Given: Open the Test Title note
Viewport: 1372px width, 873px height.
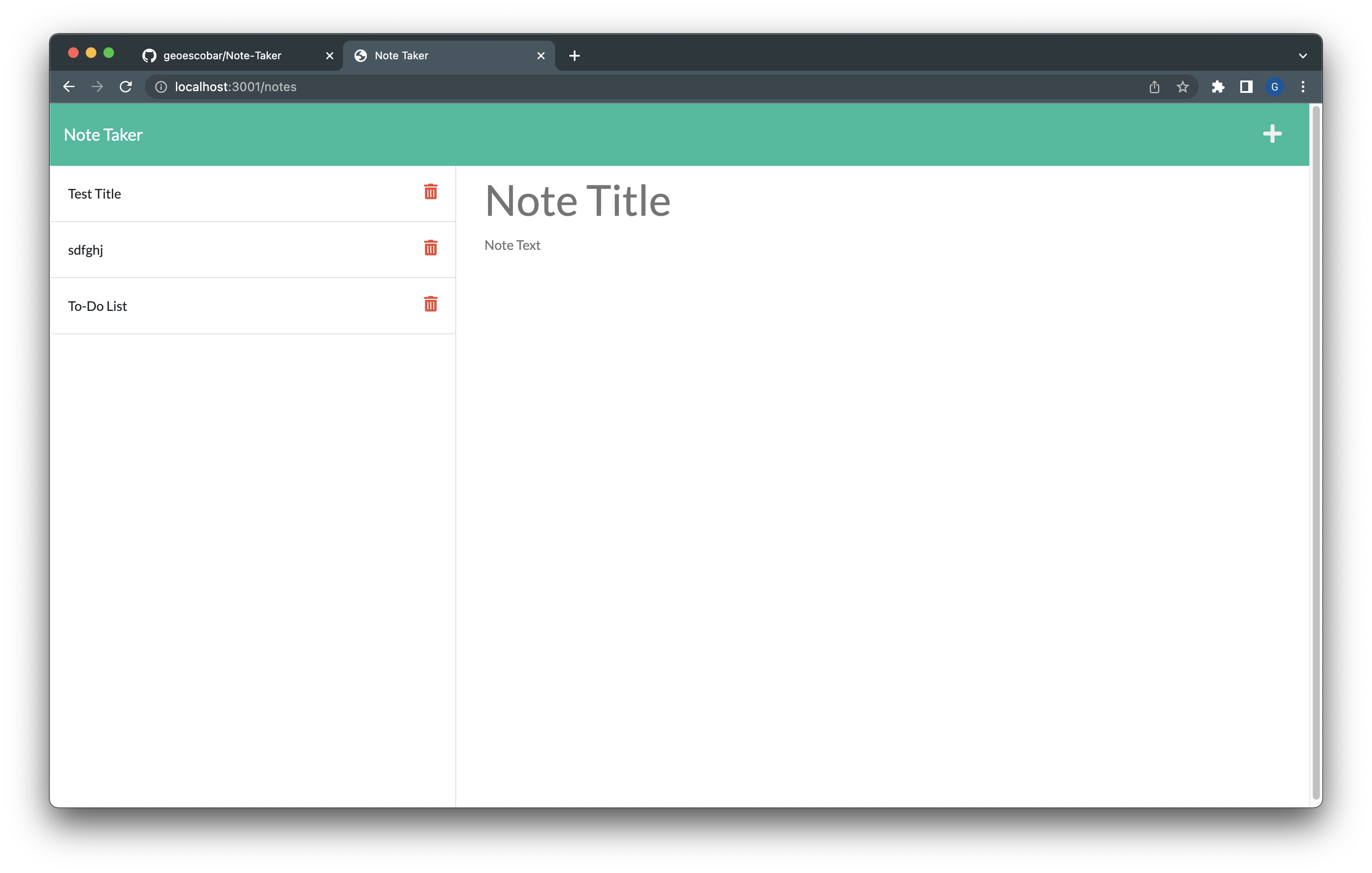Looking at the screenshot, I should (95, 194).
